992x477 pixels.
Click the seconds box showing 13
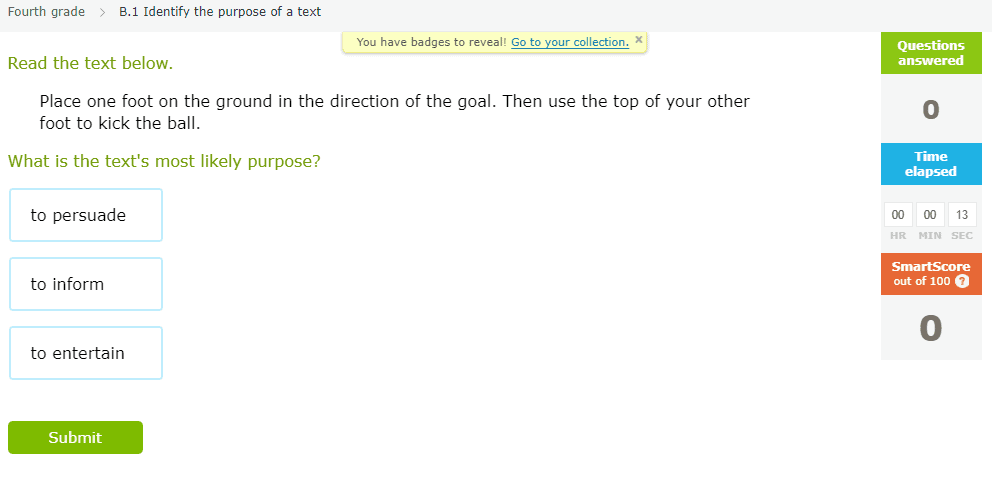(x=962, y=215)
